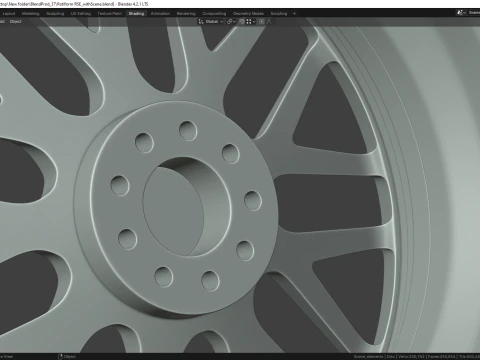The width and height of the screenshot is (480, 360).
Task: Open the snapping options dropdown
Action: [x=251, y=22]
